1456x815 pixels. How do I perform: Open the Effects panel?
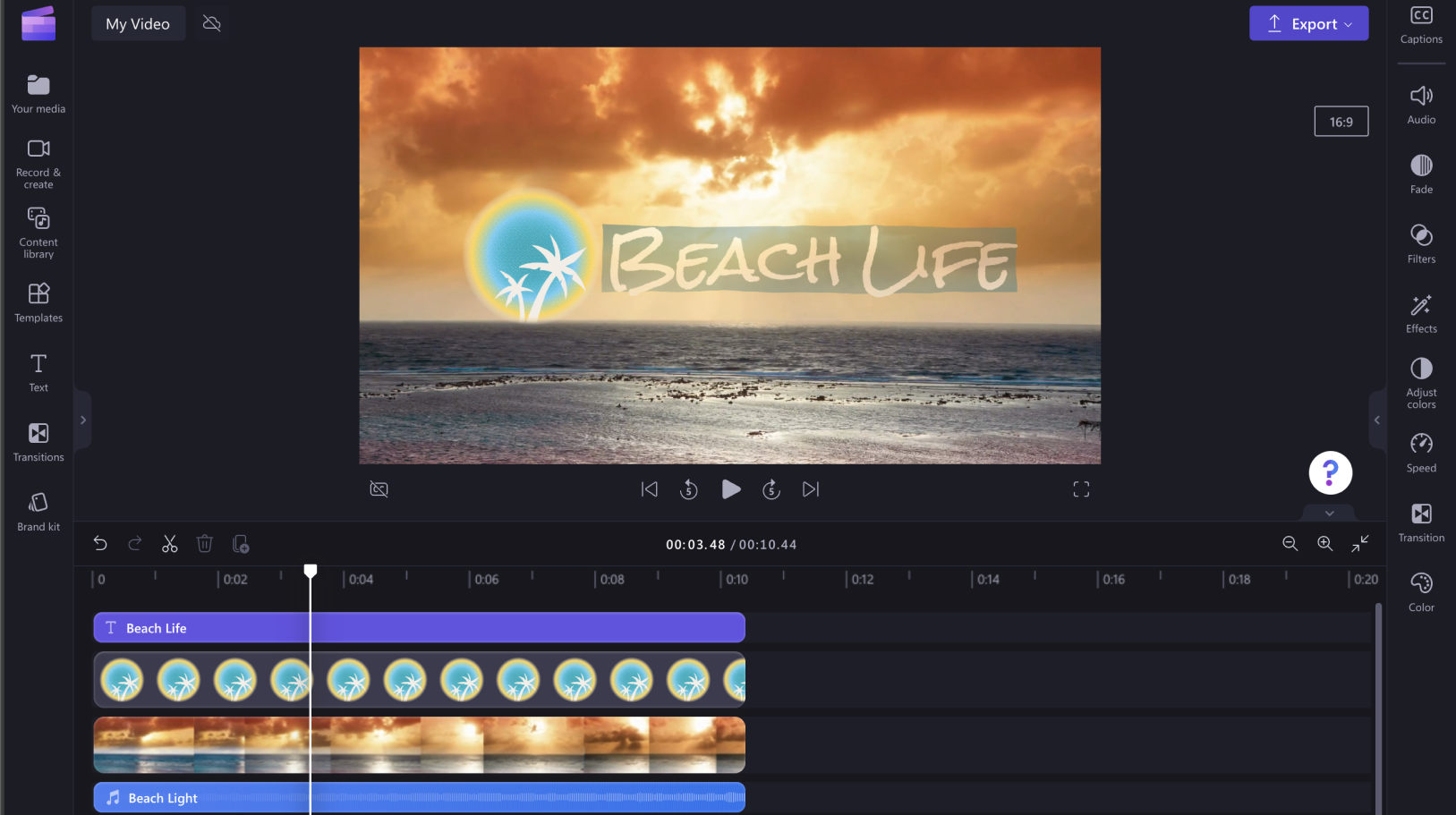pyautogui.click(x=1421, y=314)
